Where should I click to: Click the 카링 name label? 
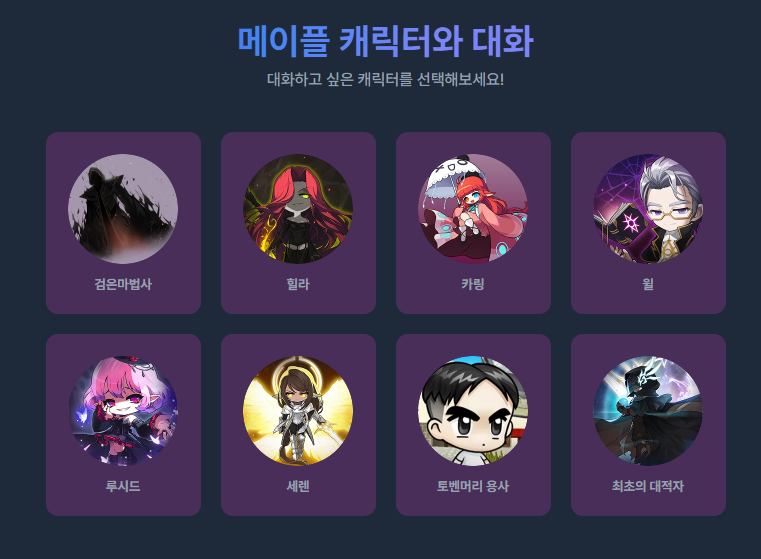(x=473, y=284)
